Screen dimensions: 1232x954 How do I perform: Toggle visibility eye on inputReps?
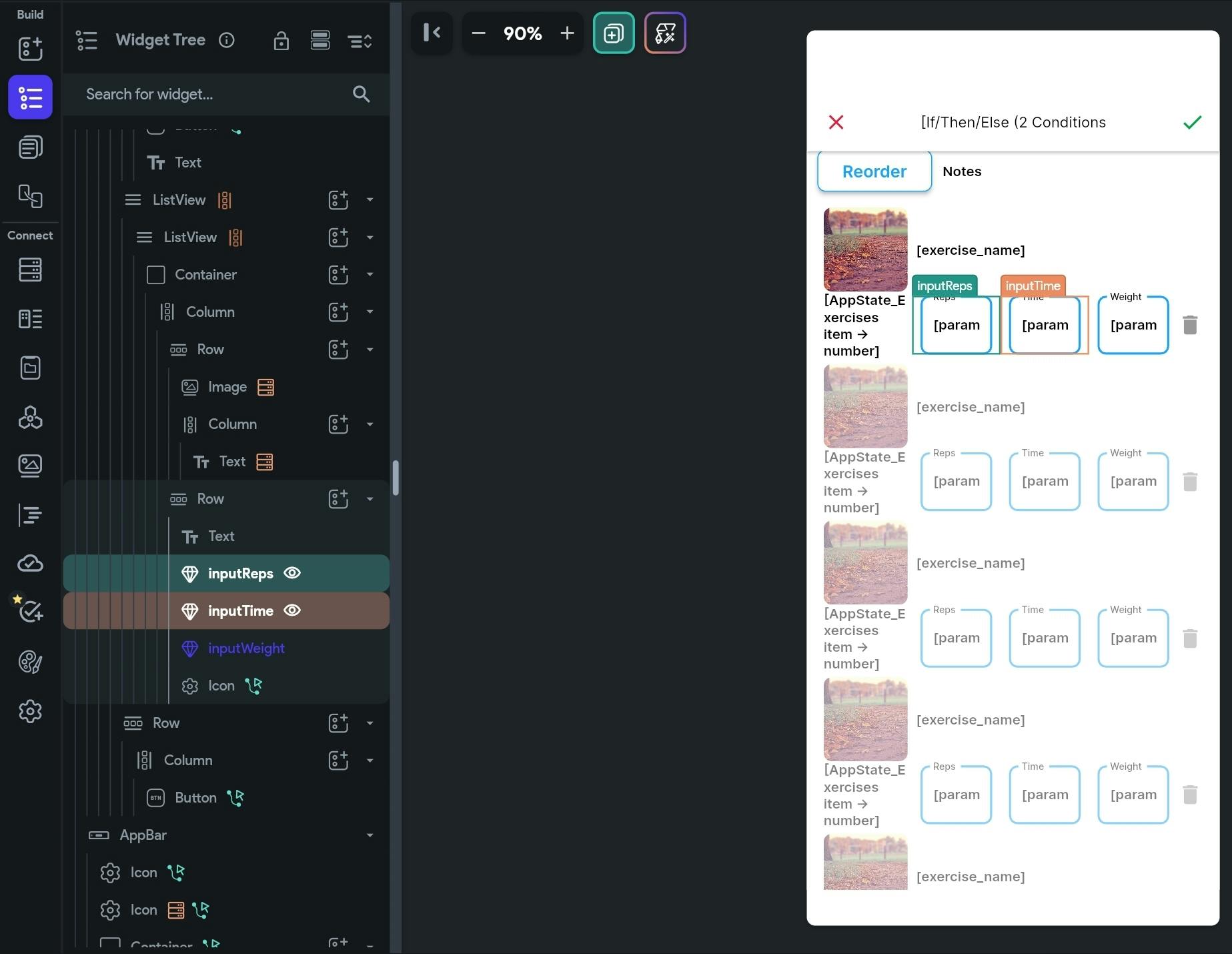tap(292, 573)
